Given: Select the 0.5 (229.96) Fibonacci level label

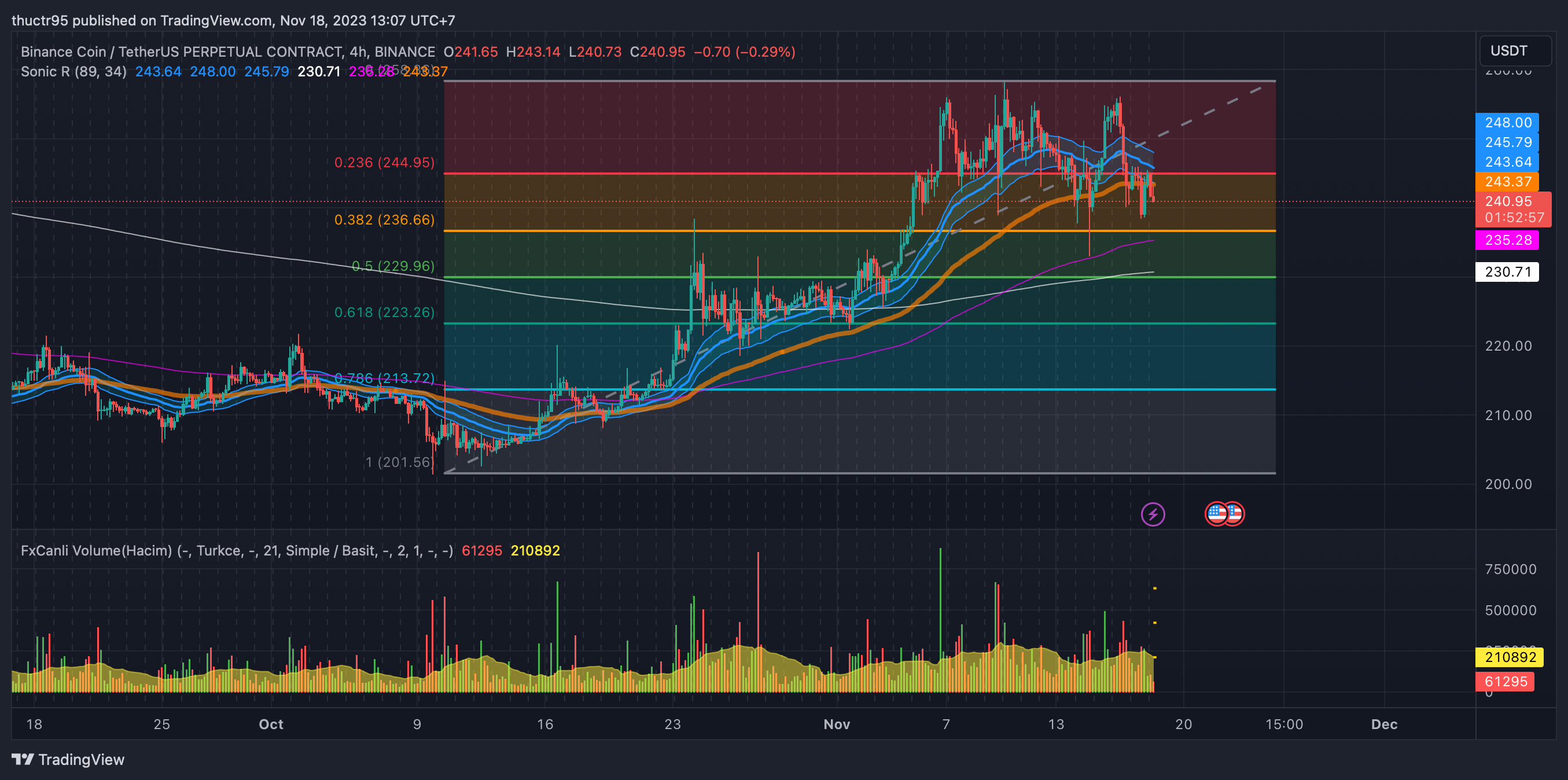Looking at the screenshot, I should click(393, 266).
